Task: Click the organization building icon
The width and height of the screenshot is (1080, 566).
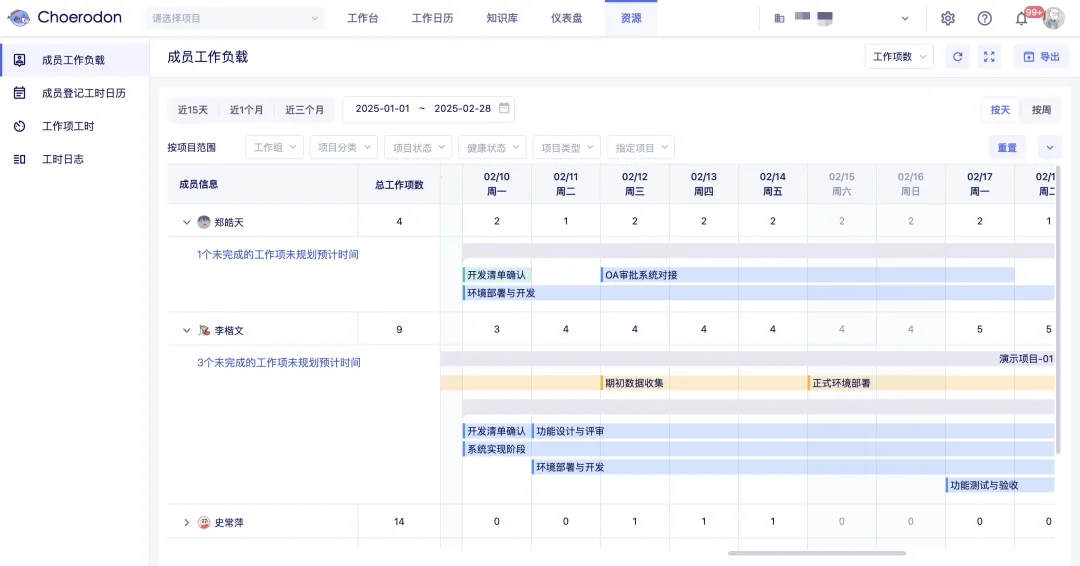Action: (779, 19)
